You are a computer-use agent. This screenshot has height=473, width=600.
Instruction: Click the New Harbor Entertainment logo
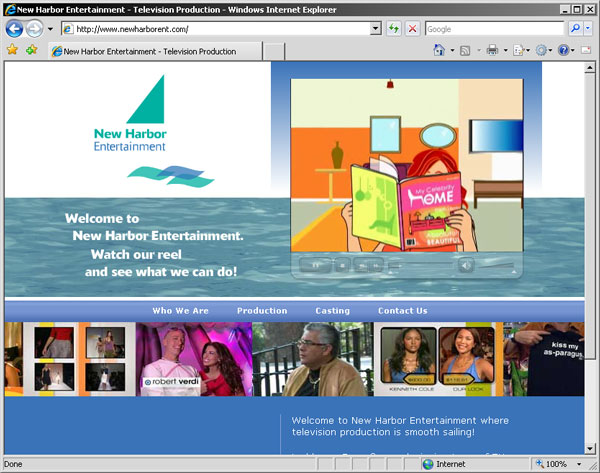(153, 132)
